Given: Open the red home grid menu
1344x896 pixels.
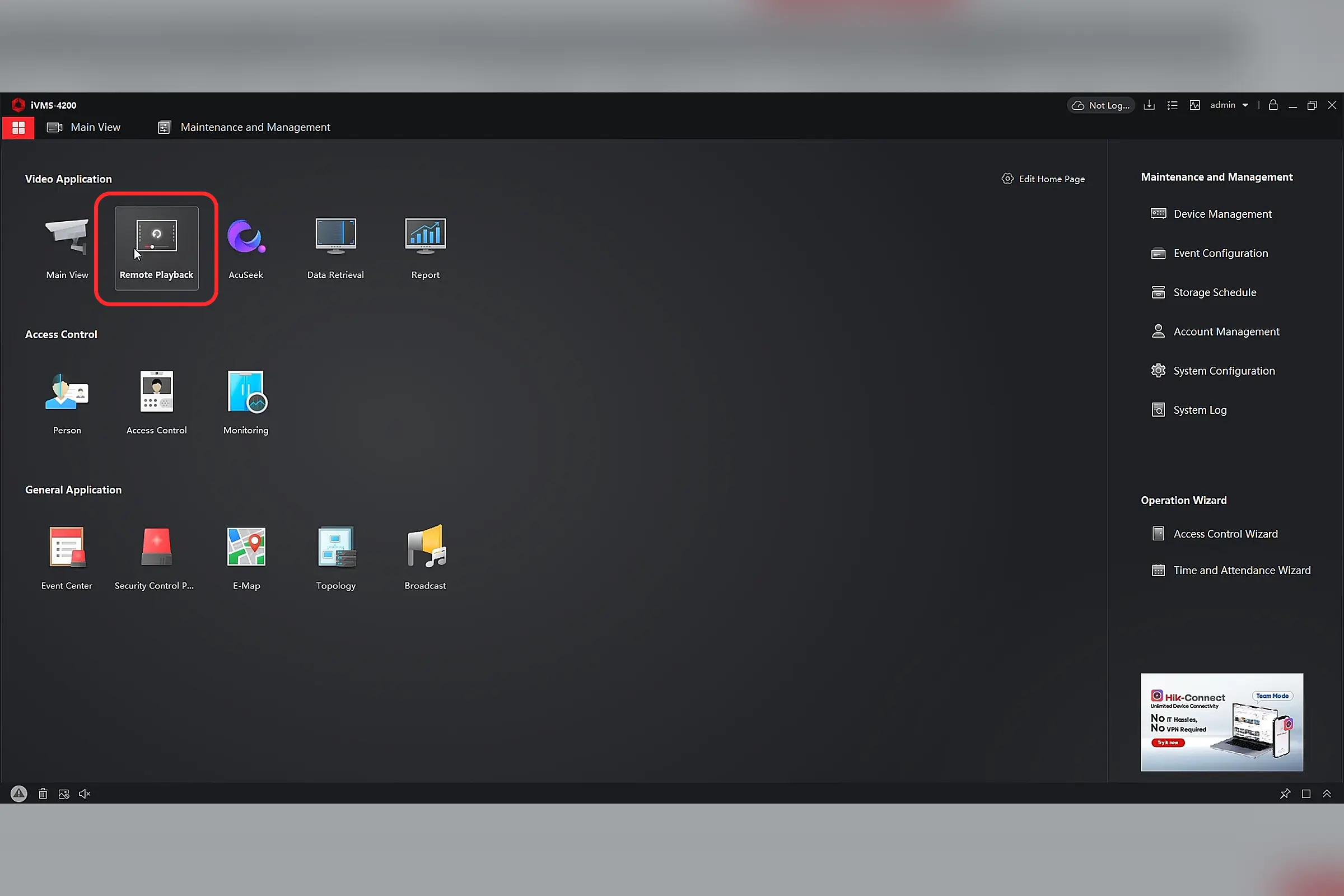Looking at the screenshot, I should (18, 128).
